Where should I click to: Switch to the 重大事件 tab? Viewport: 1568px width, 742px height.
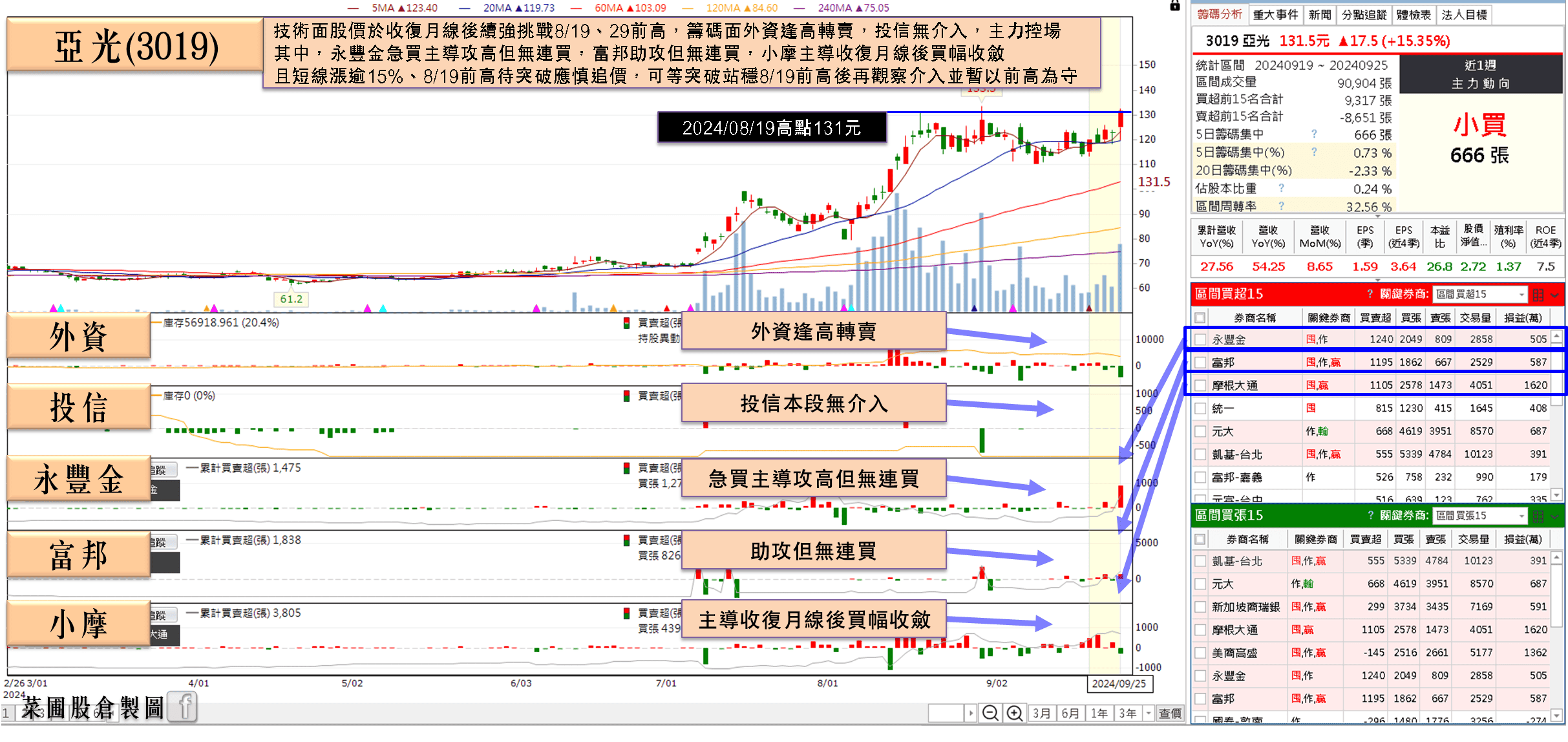(x=1275, y=15)
